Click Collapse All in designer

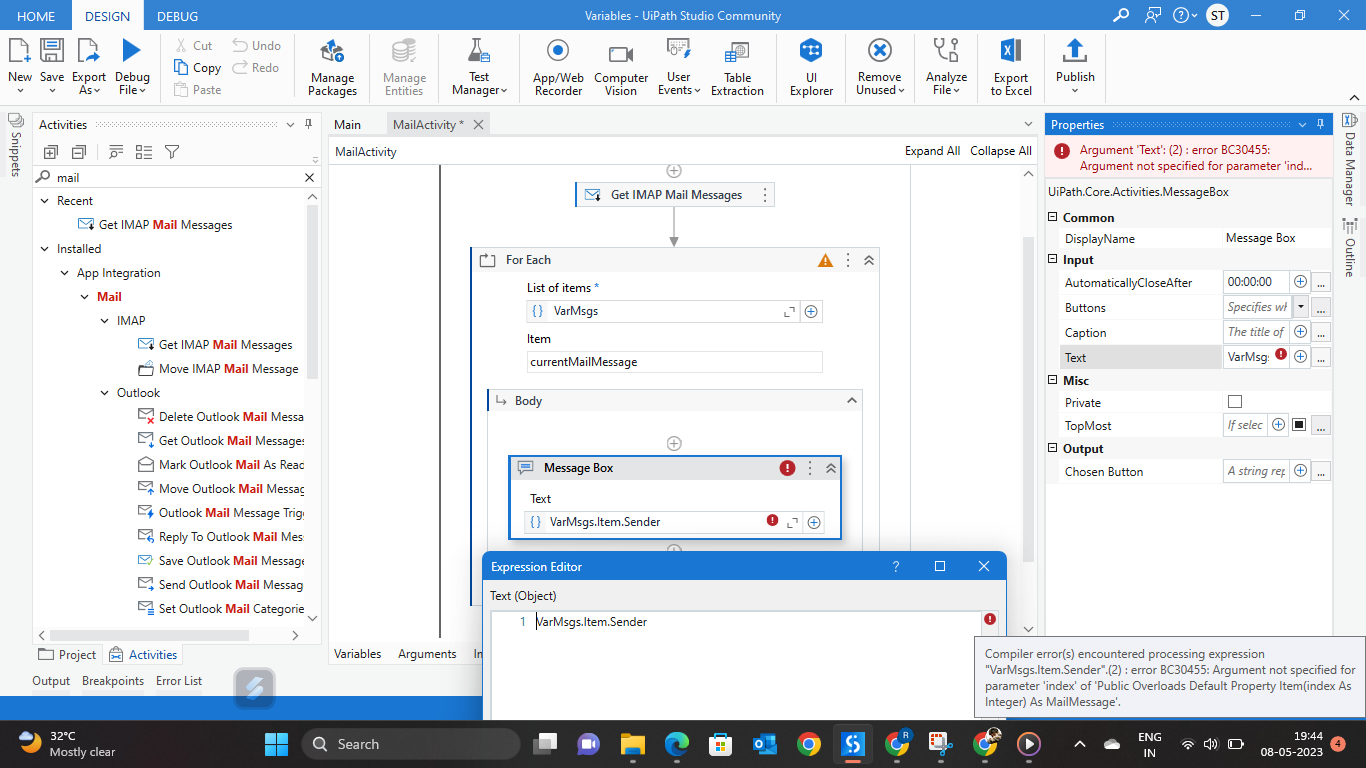(x=1001, y=151)
